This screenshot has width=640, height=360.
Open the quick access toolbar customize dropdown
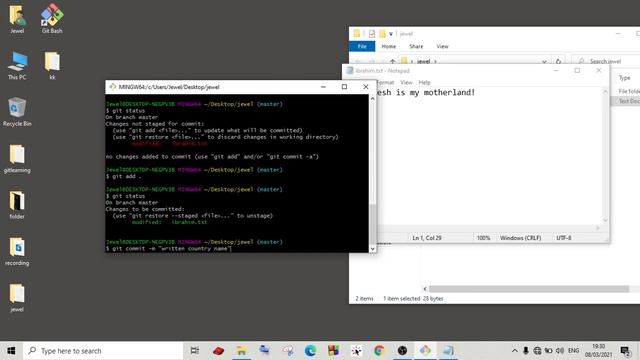[x=391, y=33]
